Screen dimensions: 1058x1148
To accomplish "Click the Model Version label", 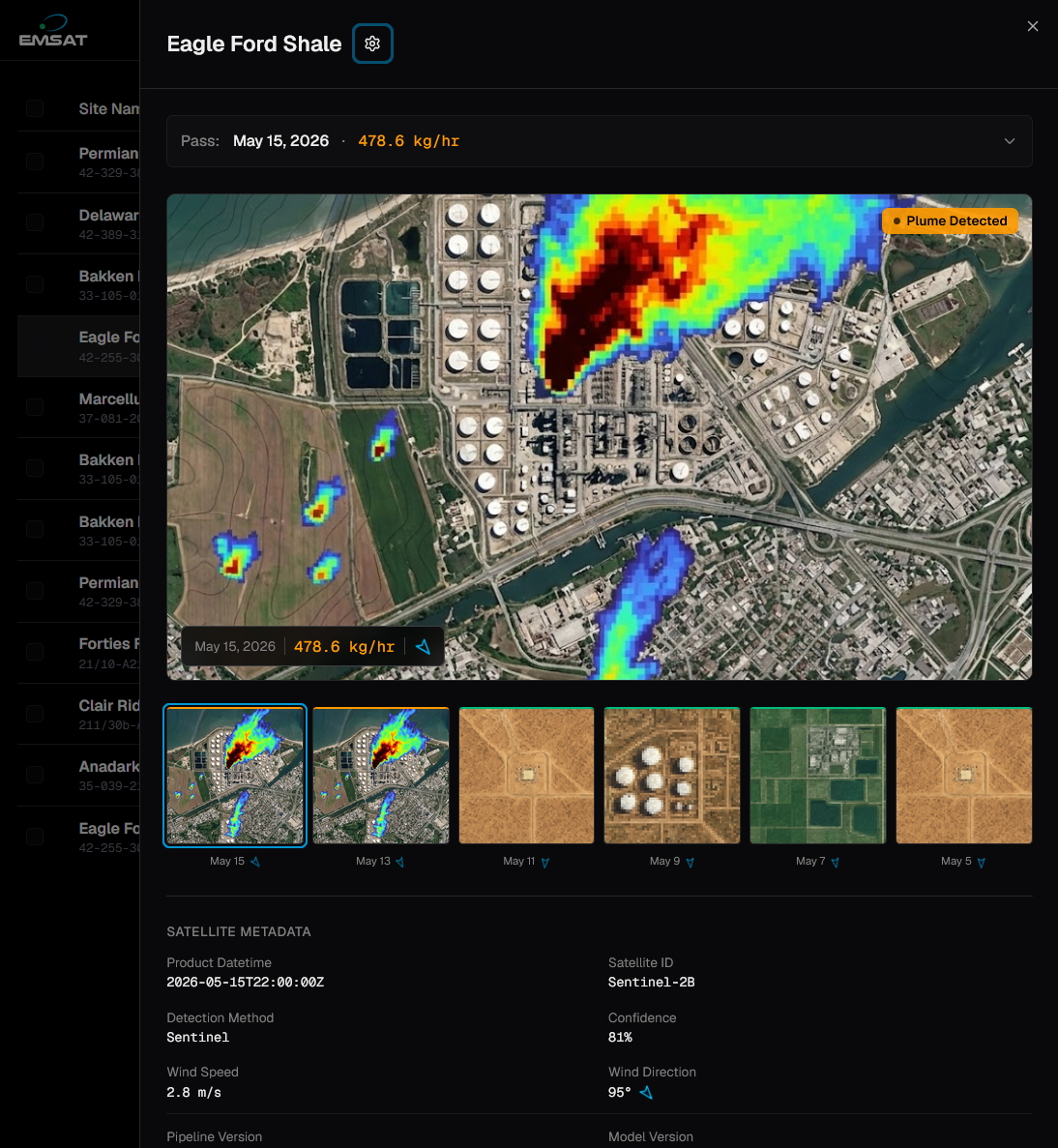I will [651, 1137].
